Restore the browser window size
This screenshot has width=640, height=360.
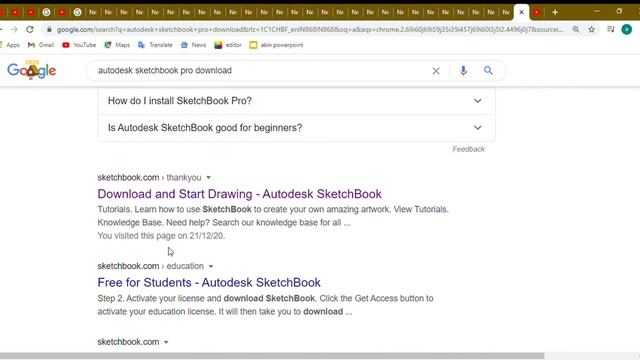click(x=619, y=11)
